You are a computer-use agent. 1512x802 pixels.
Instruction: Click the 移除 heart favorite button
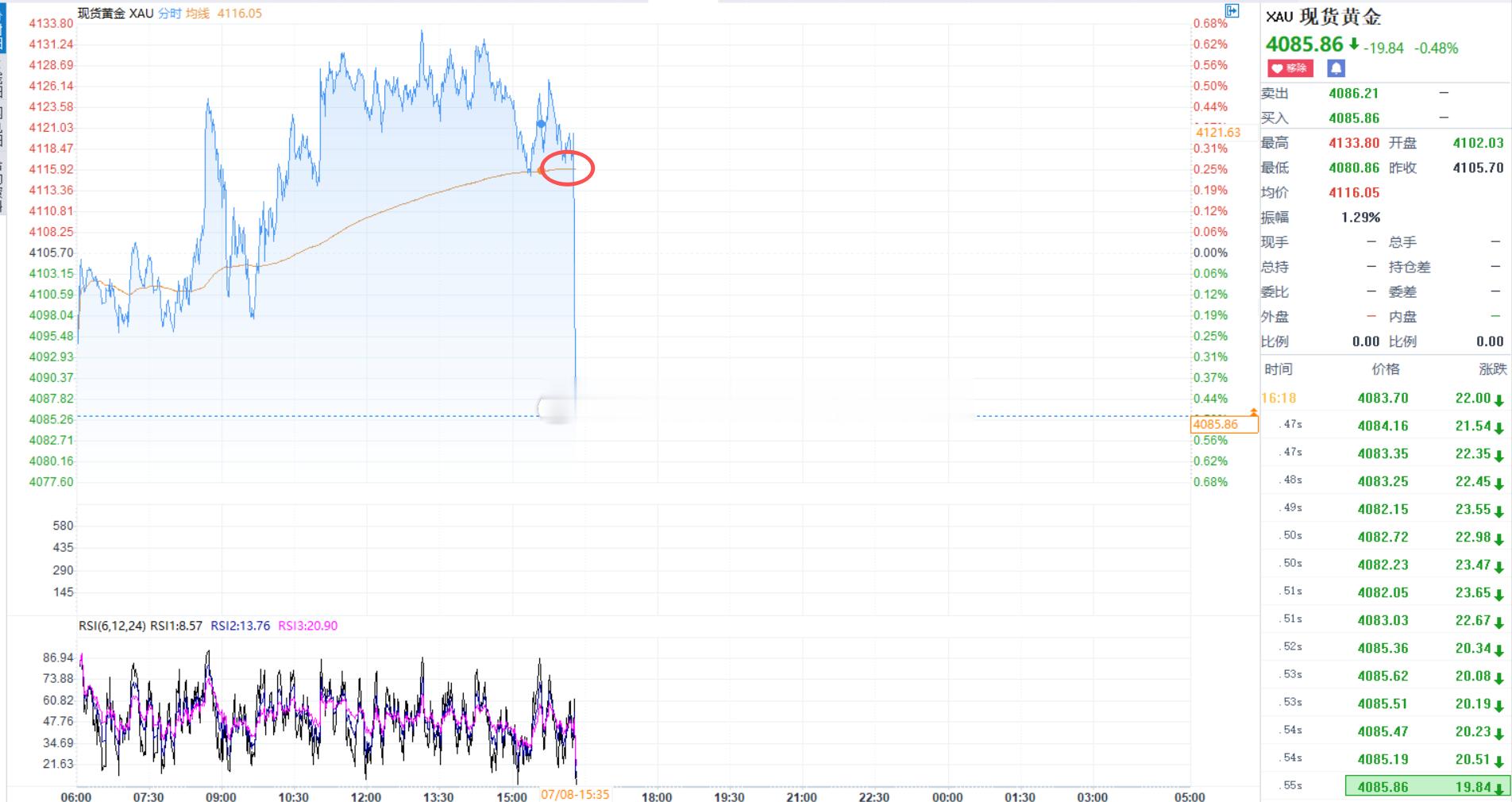[1290, 68]
